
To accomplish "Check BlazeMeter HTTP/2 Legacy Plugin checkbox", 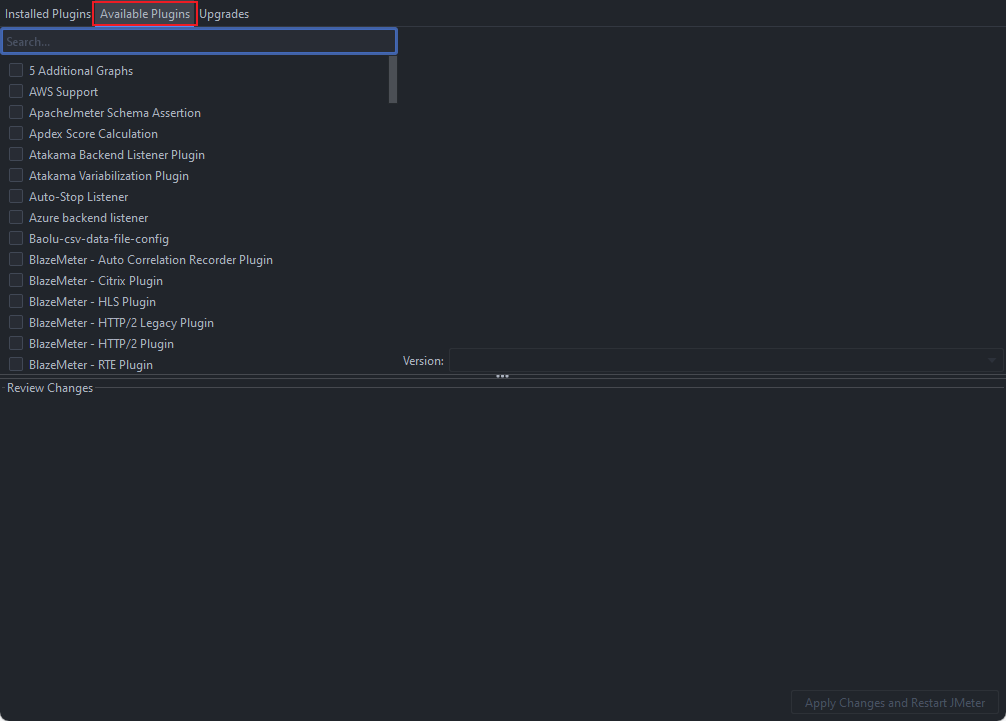I will (x=16, y=322).
